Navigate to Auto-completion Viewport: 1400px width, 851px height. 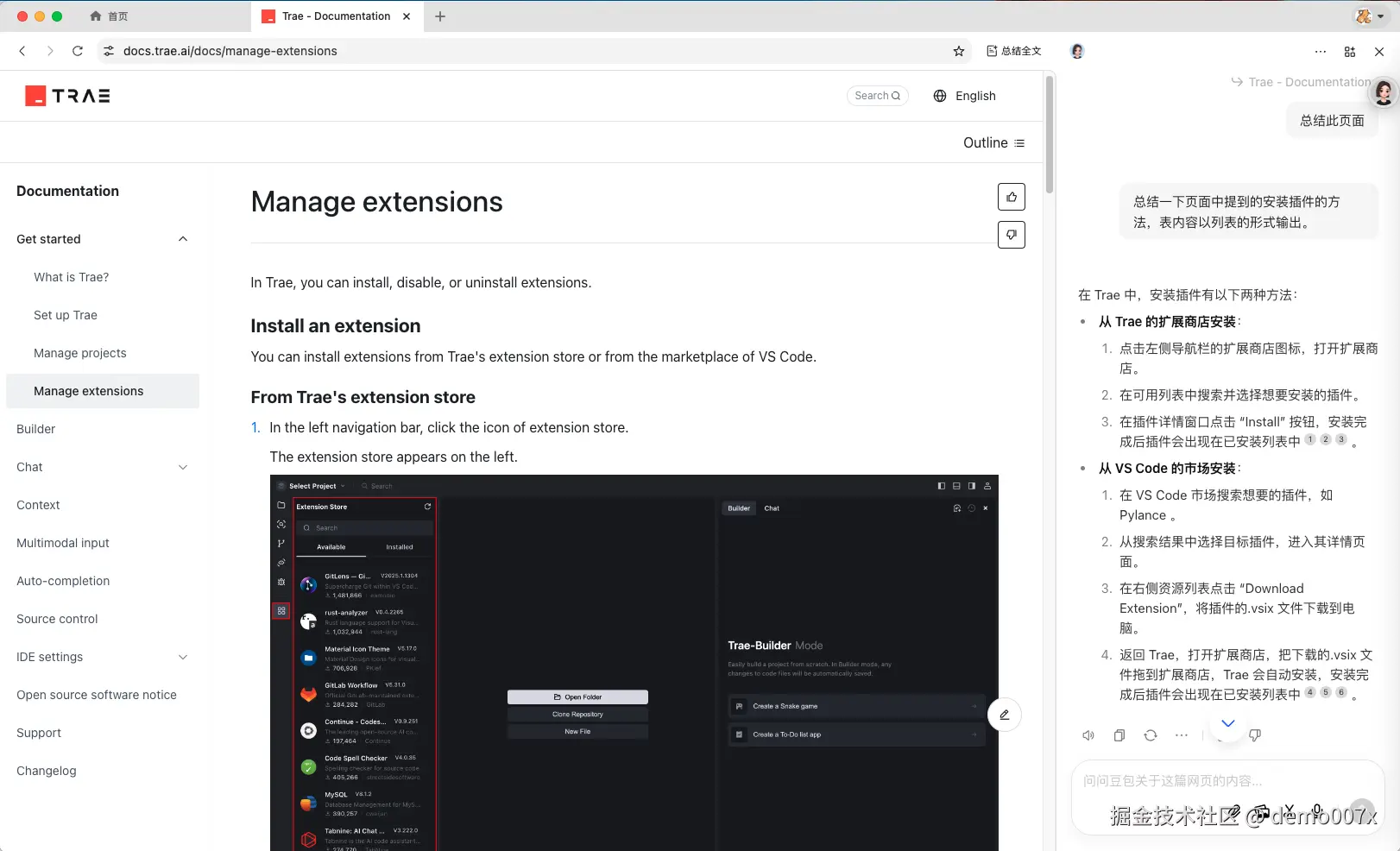tap(63, 581)
